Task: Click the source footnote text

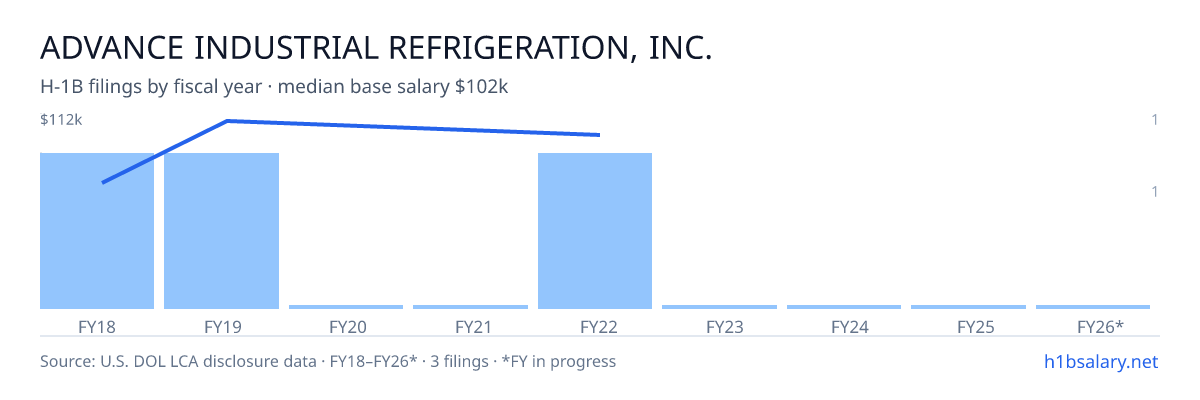Action: pyautogui.click(x=328, y=361)
